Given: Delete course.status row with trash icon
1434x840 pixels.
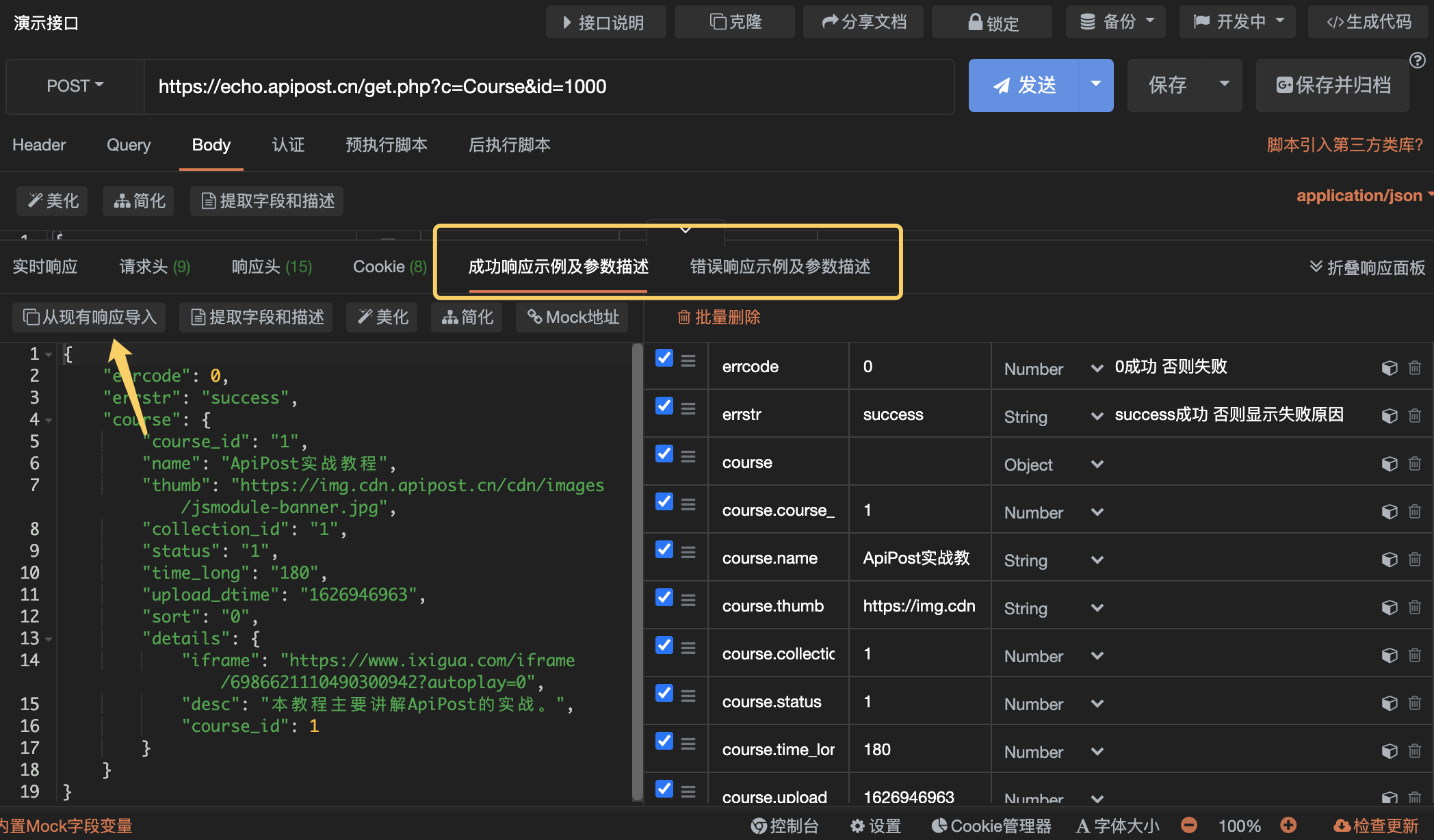Looking at the screenshot, I should coord(1415,703).
